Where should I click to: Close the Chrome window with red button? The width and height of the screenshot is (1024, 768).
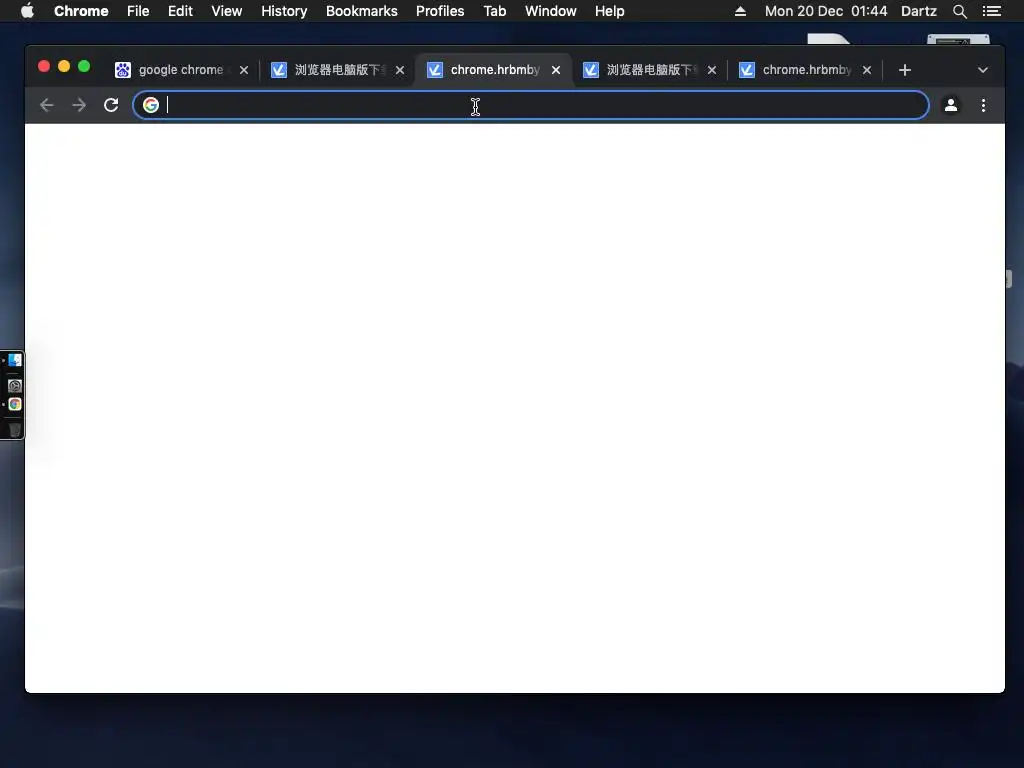click(x=44, y=66)
